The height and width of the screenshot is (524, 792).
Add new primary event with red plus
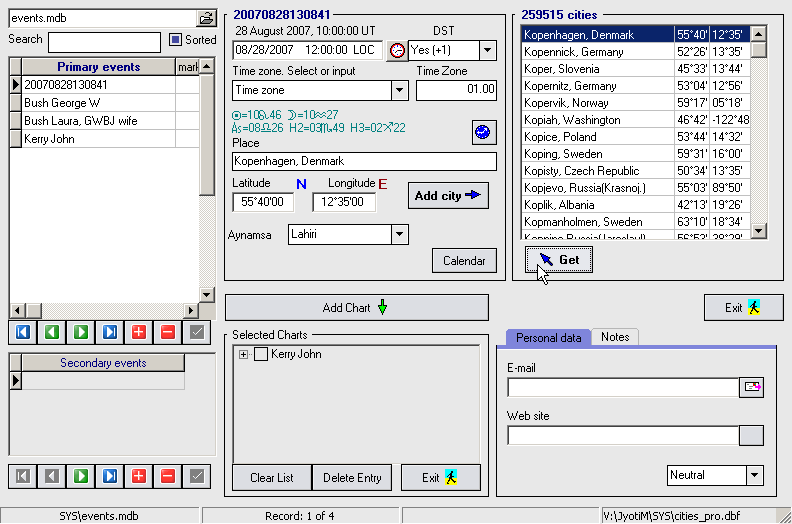(x=138, y=332)
